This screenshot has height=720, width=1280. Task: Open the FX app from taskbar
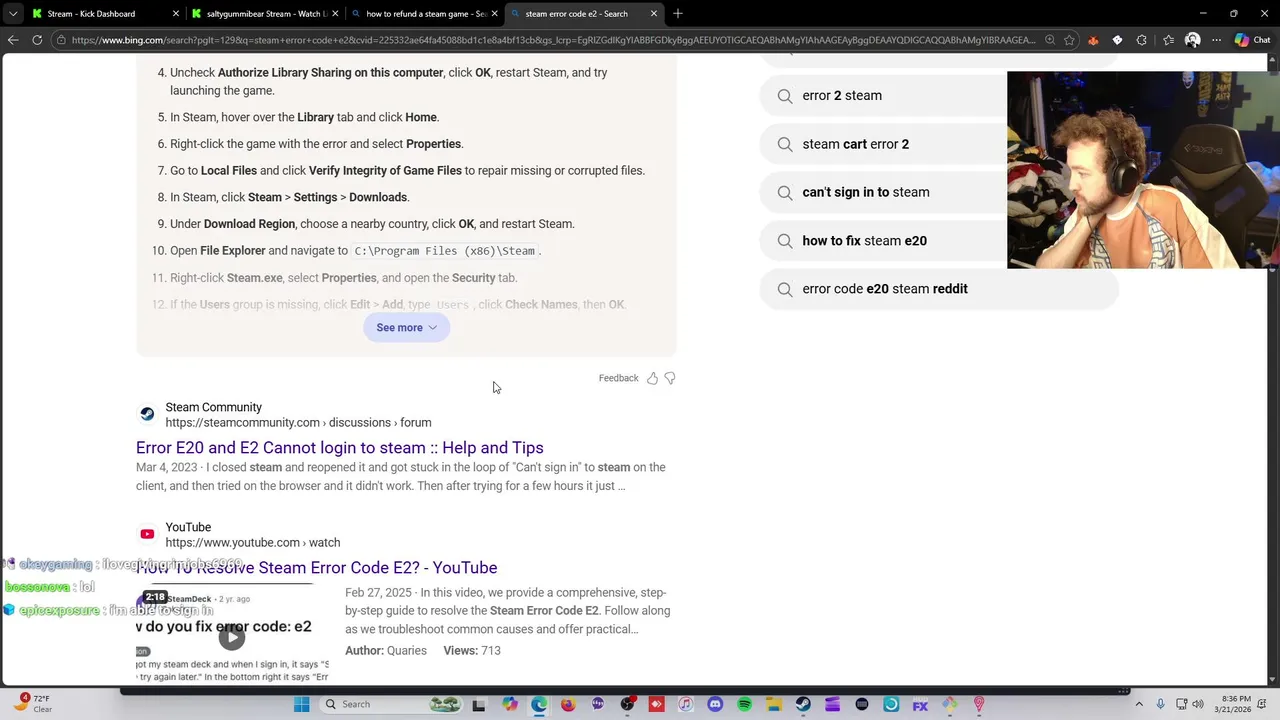920,704
